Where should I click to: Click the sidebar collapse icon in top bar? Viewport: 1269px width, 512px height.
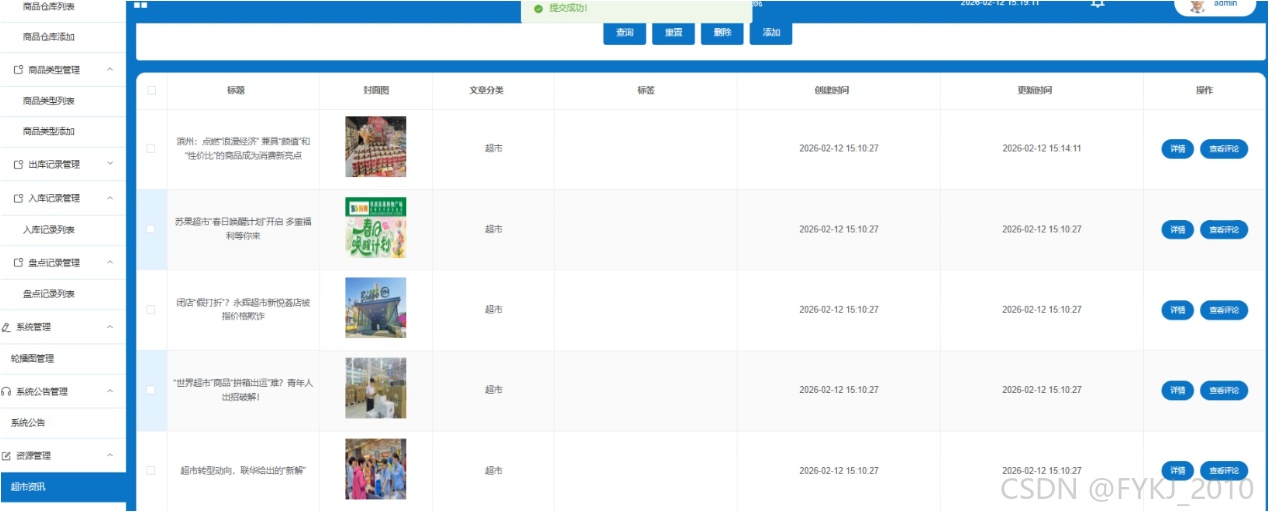pyautogui.click(x=141, y=5)
